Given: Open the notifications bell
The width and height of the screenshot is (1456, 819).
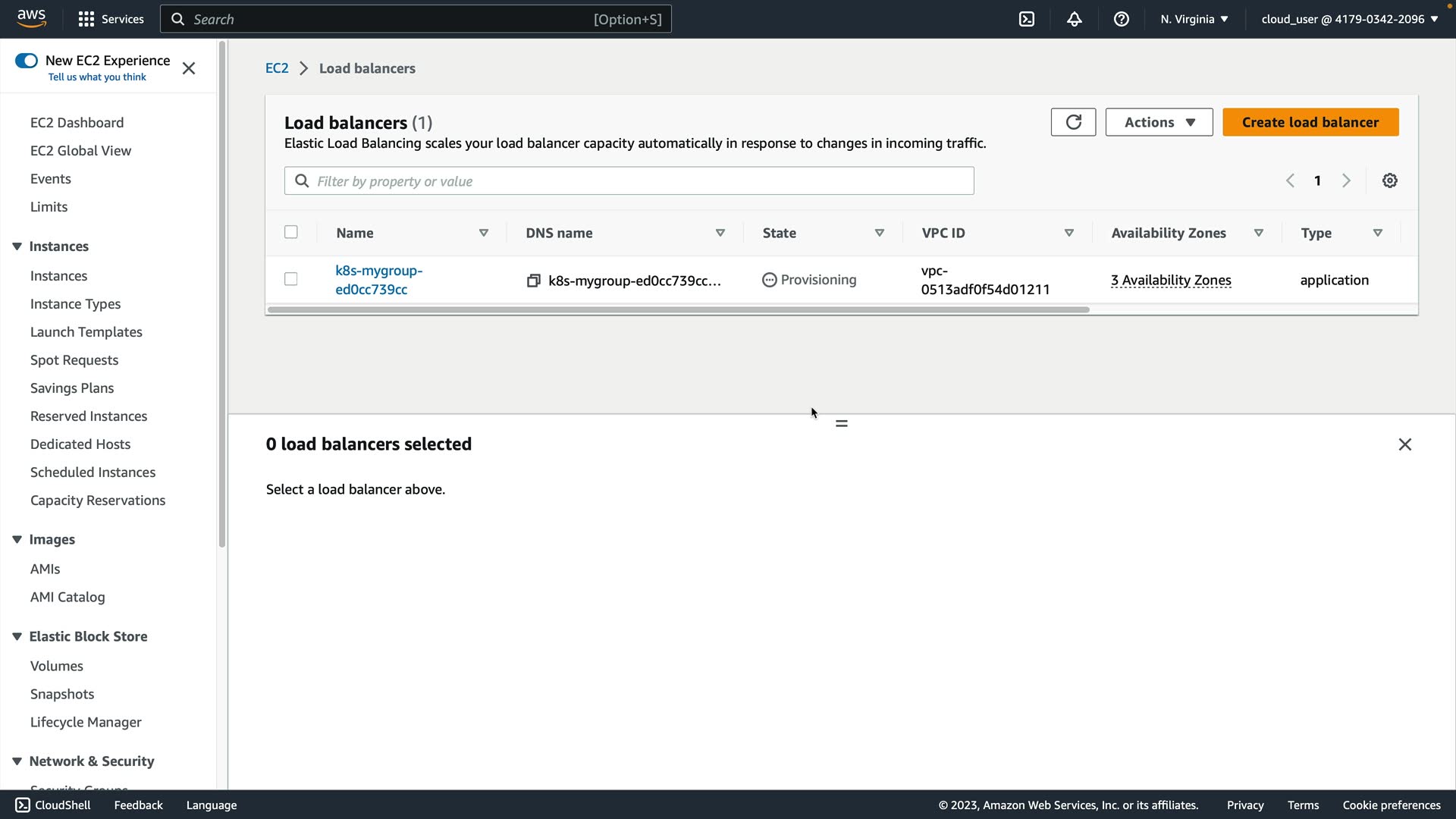Looking at the screenshot, I should 1074,19.
